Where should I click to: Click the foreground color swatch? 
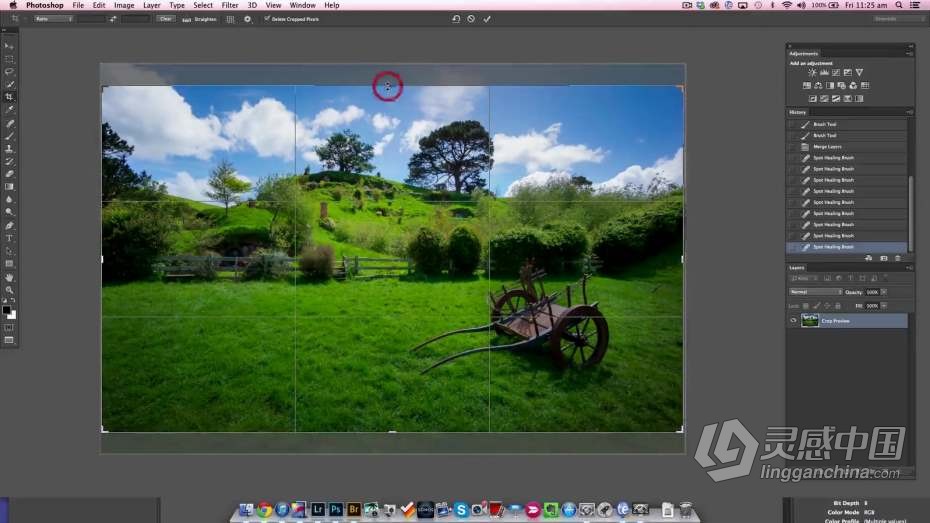click(x=7, y=310)
